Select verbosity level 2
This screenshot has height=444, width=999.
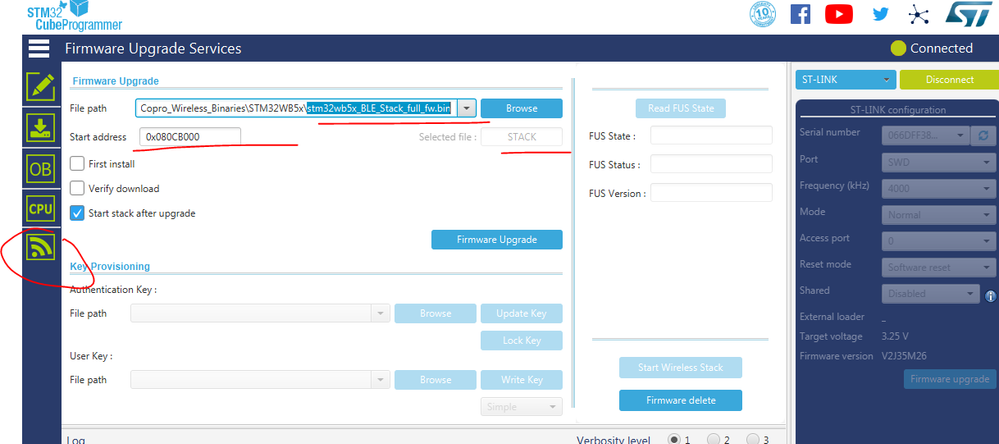[714, 440]
